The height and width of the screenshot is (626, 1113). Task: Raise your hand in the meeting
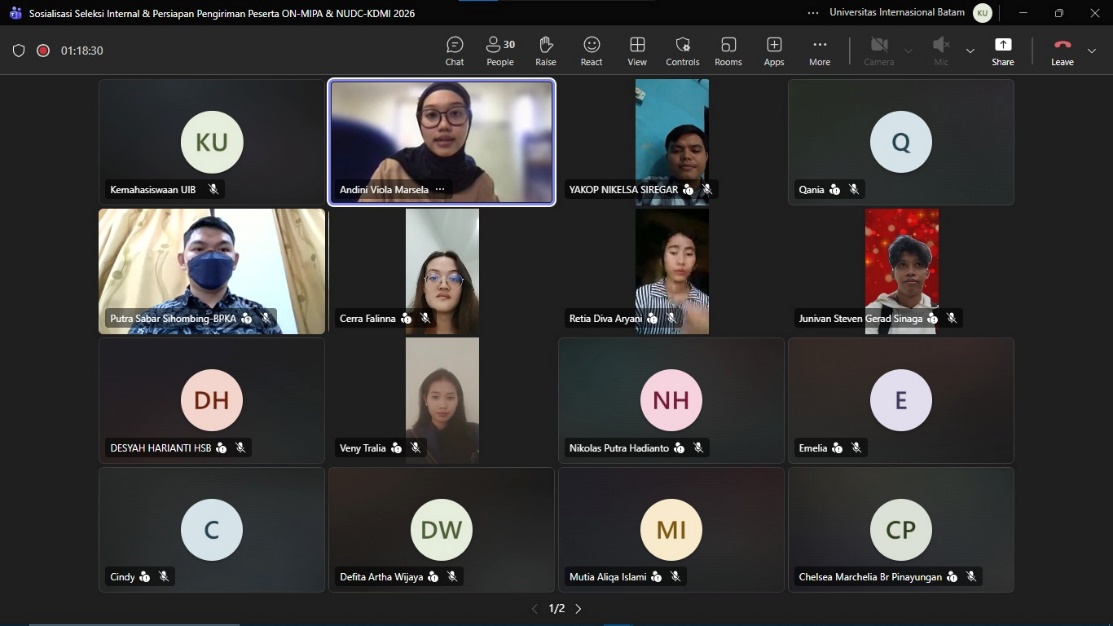[545, 50]
